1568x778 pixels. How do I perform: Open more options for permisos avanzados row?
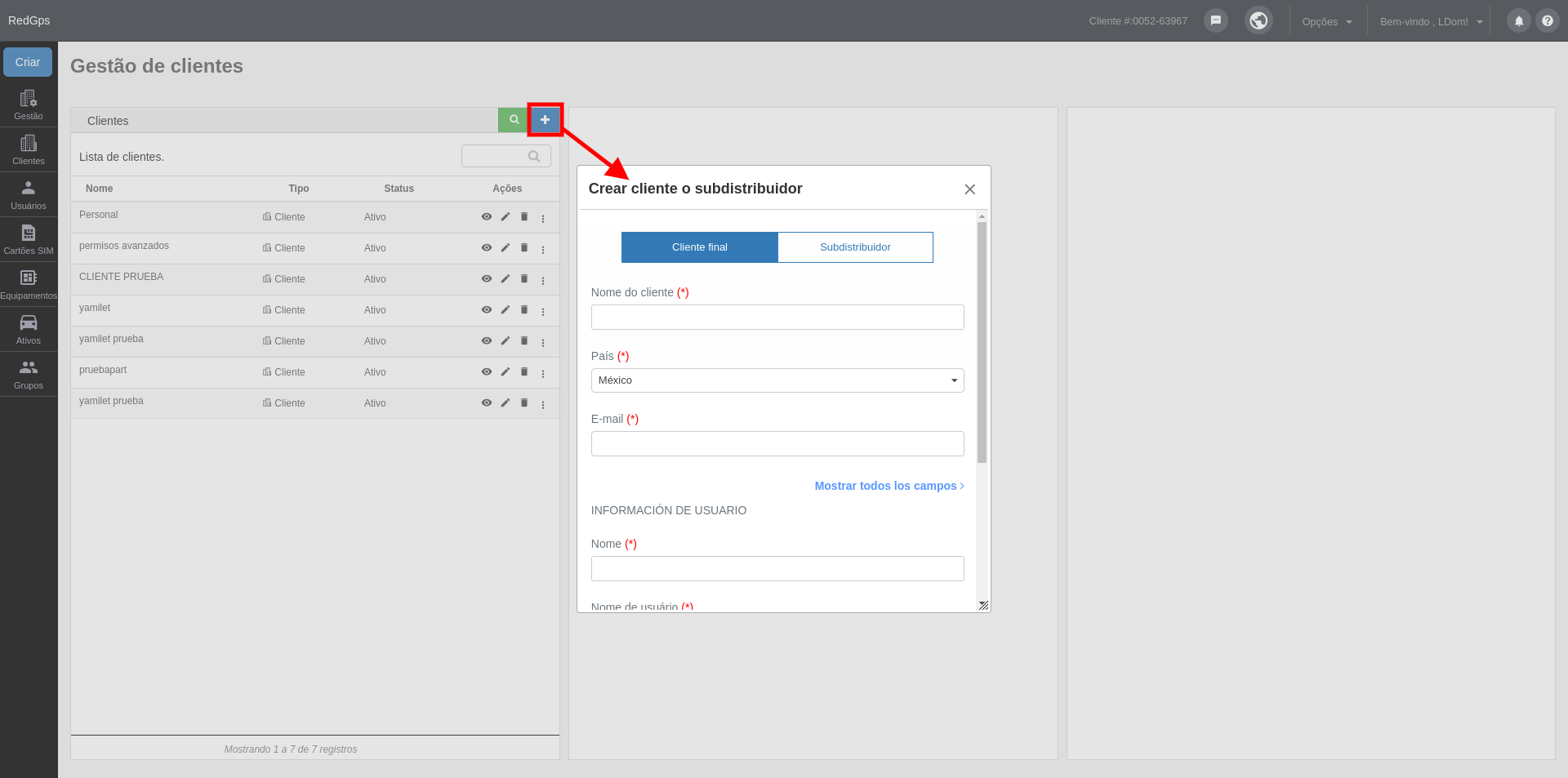click(x=543, y=250)
